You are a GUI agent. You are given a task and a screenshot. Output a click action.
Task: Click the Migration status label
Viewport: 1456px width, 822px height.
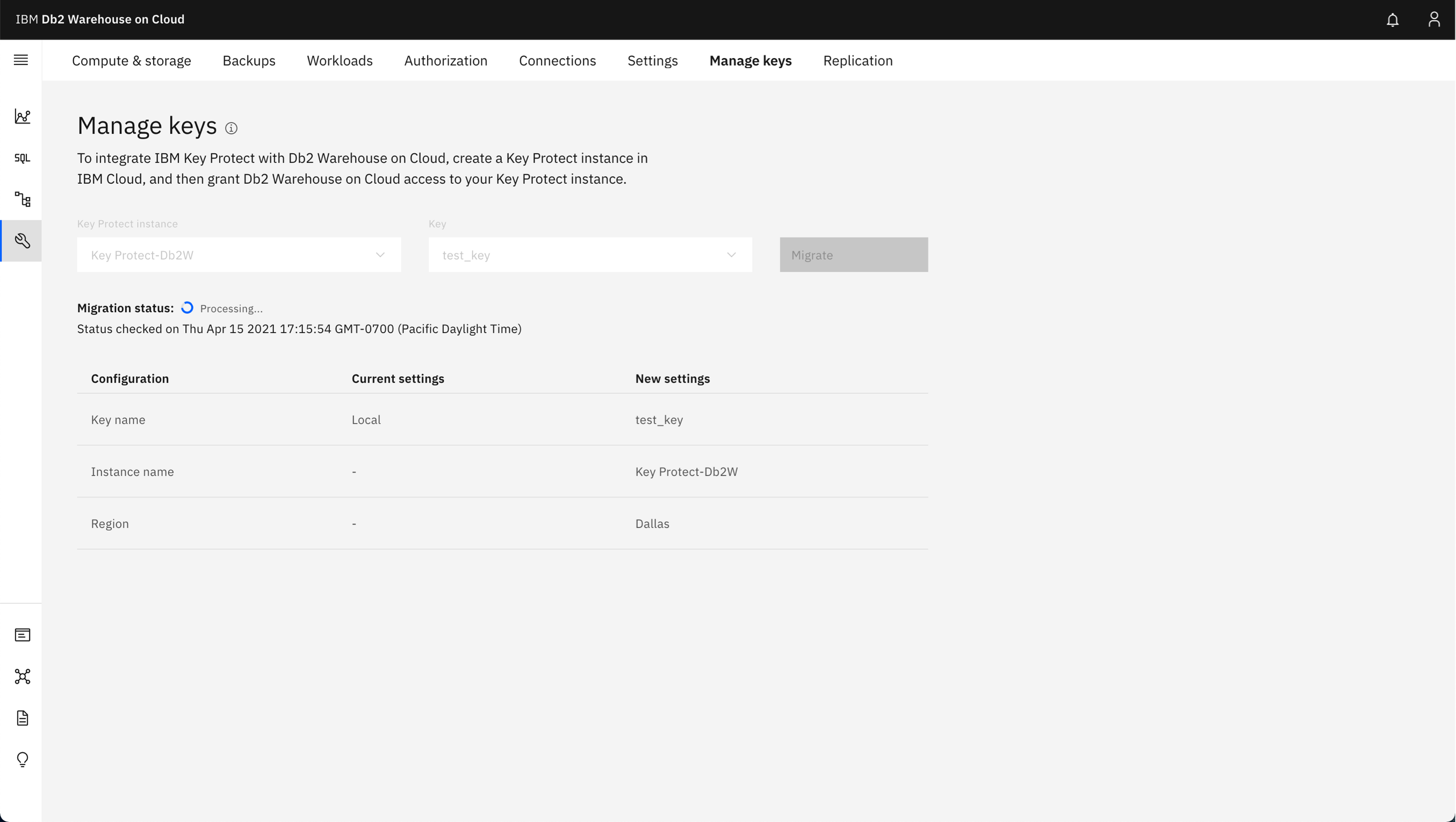click(126, 308)
